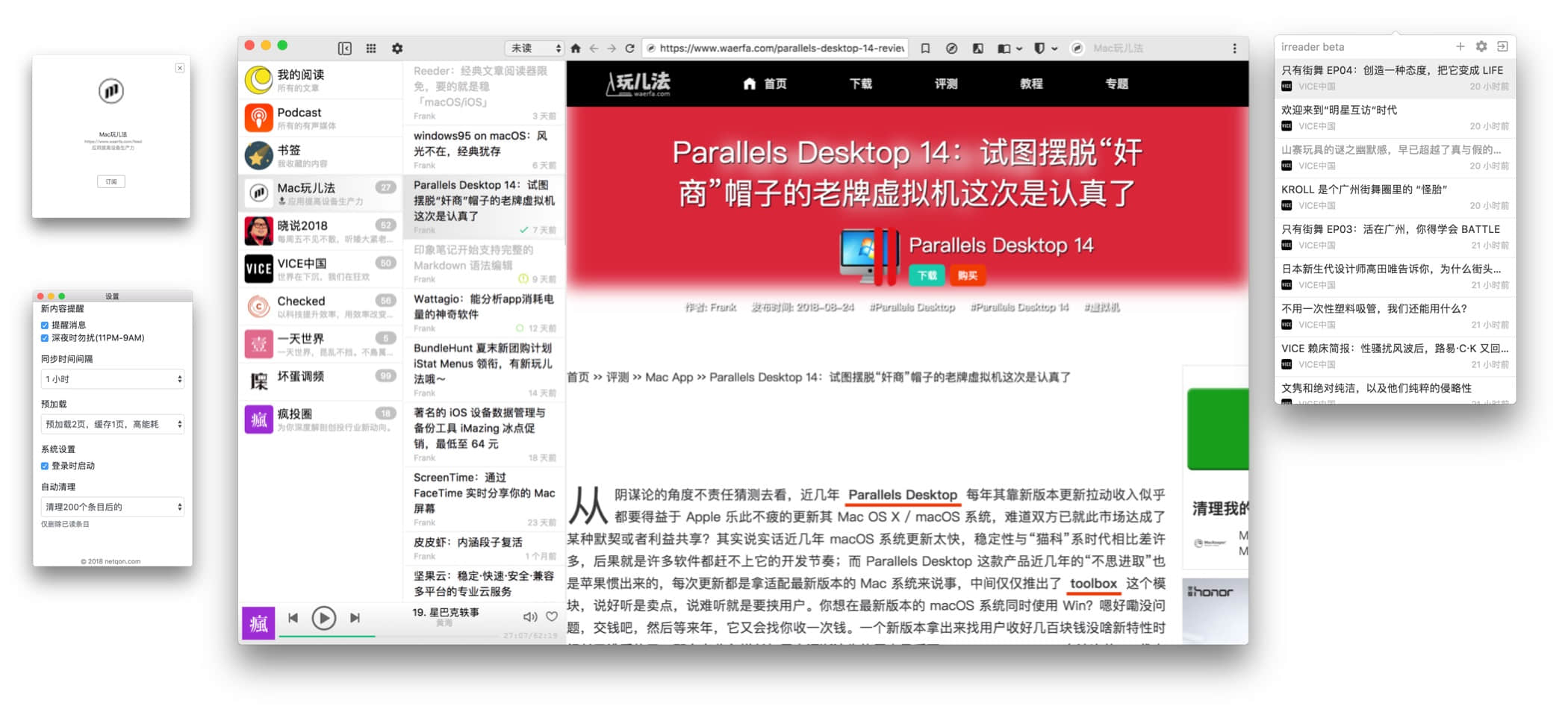Image resolution: width=1568 pixels, height=715 pixels.
Task: Click the exit arrow icon in irreader beta
Action: pyautogui.click(x=1502, y=46)
